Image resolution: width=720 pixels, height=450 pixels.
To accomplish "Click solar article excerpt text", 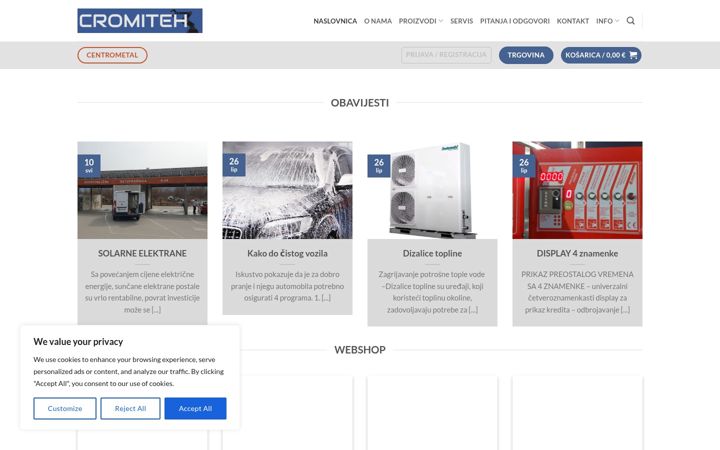I will pos(142,292).
